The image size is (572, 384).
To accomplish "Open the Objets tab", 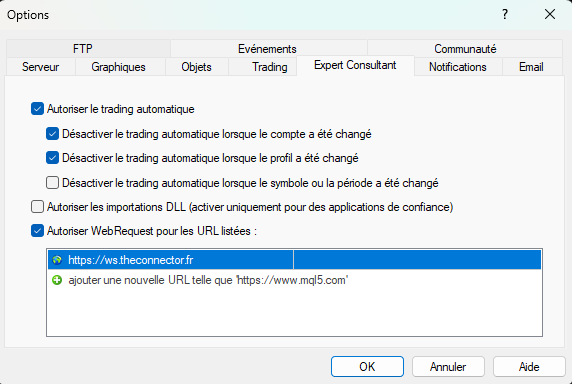I will (x=197, y=67).
